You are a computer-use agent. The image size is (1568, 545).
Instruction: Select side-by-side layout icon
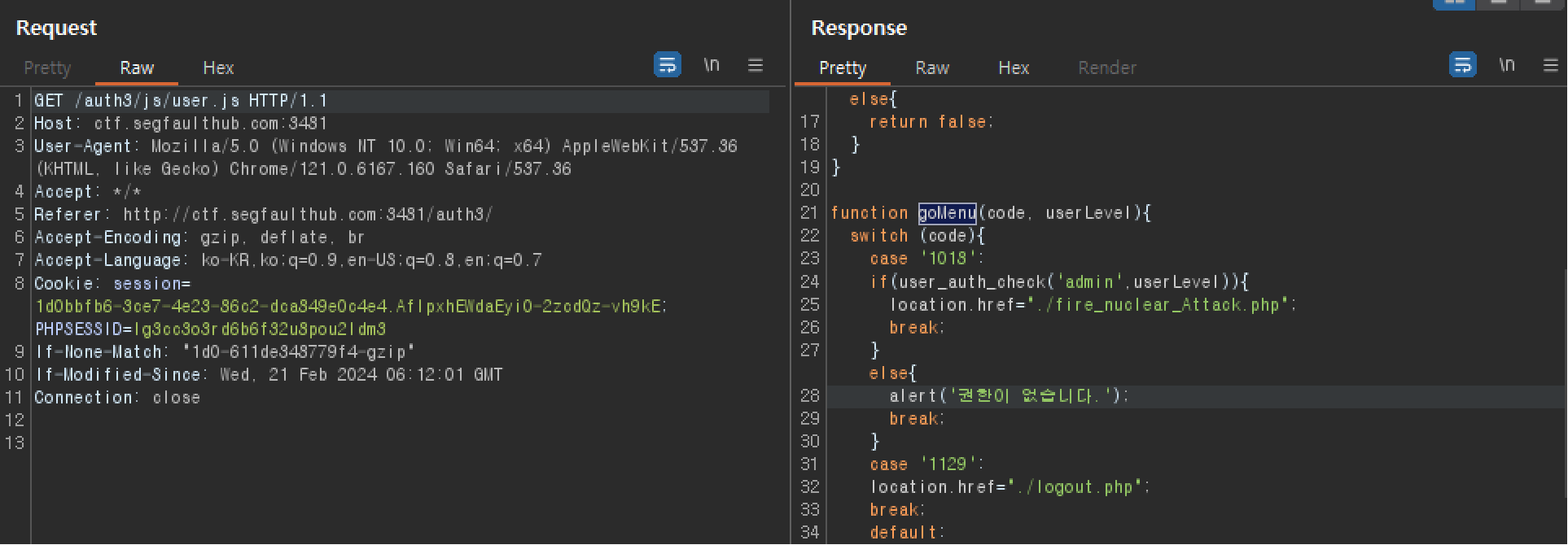pos(1454,3)
